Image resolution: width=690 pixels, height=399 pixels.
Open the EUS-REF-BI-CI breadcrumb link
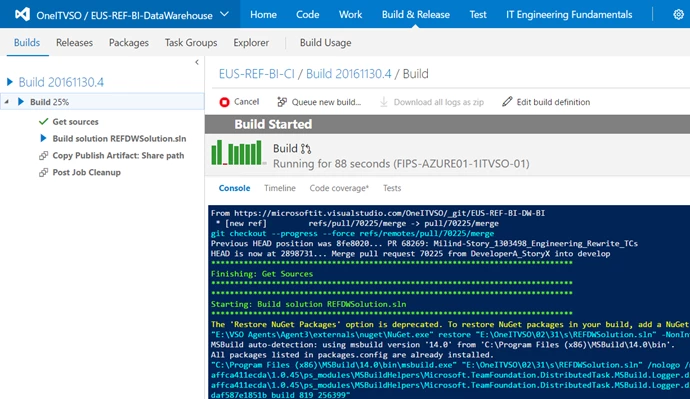click(257, 73)
